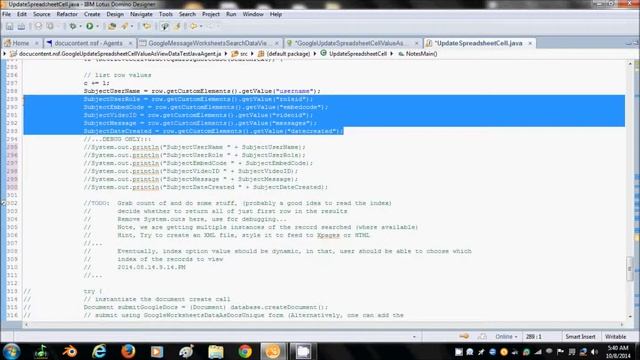Screen dimensions: 640x360
Task: Open Google Chrome from the taskbar
Action: 245,351
